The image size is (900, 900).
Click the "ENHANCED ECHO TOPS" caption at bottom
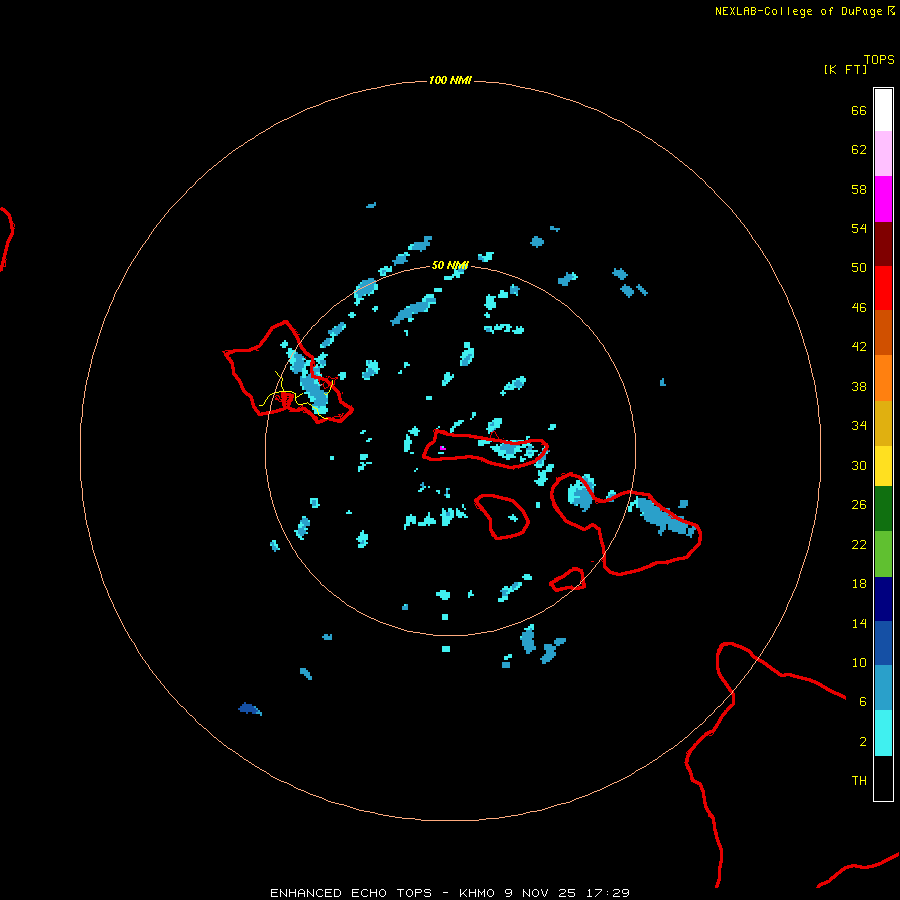click(x=351, y=893)
